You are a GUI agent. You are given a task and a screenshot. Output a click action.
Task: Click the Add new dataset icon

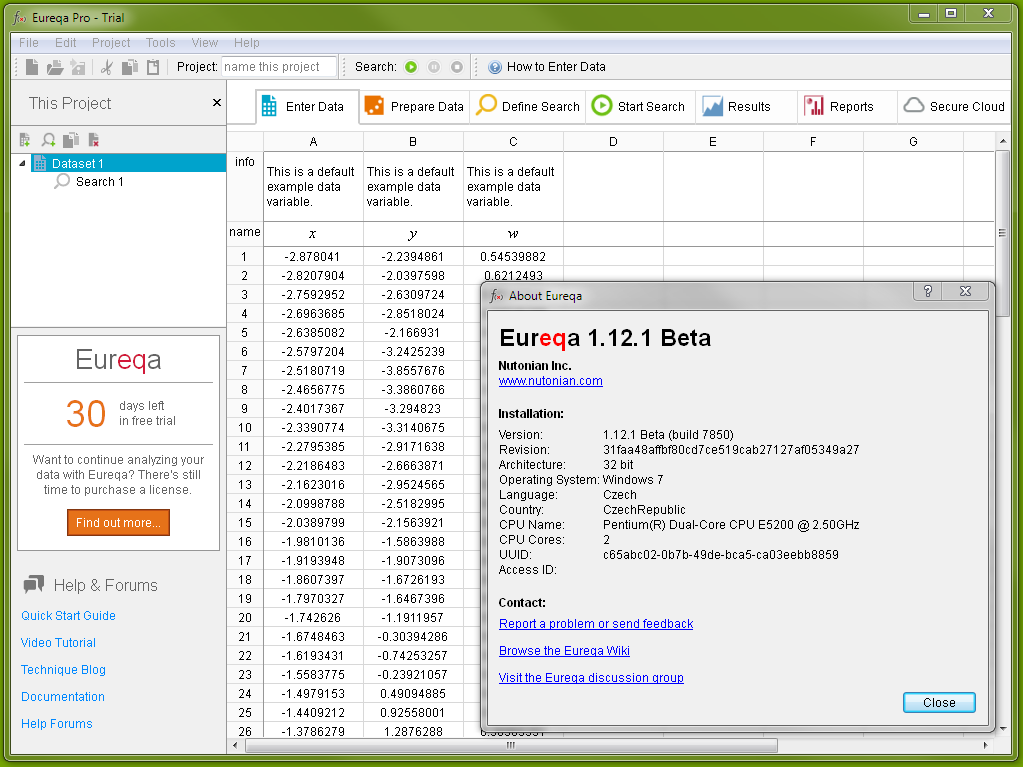point(26,140)
